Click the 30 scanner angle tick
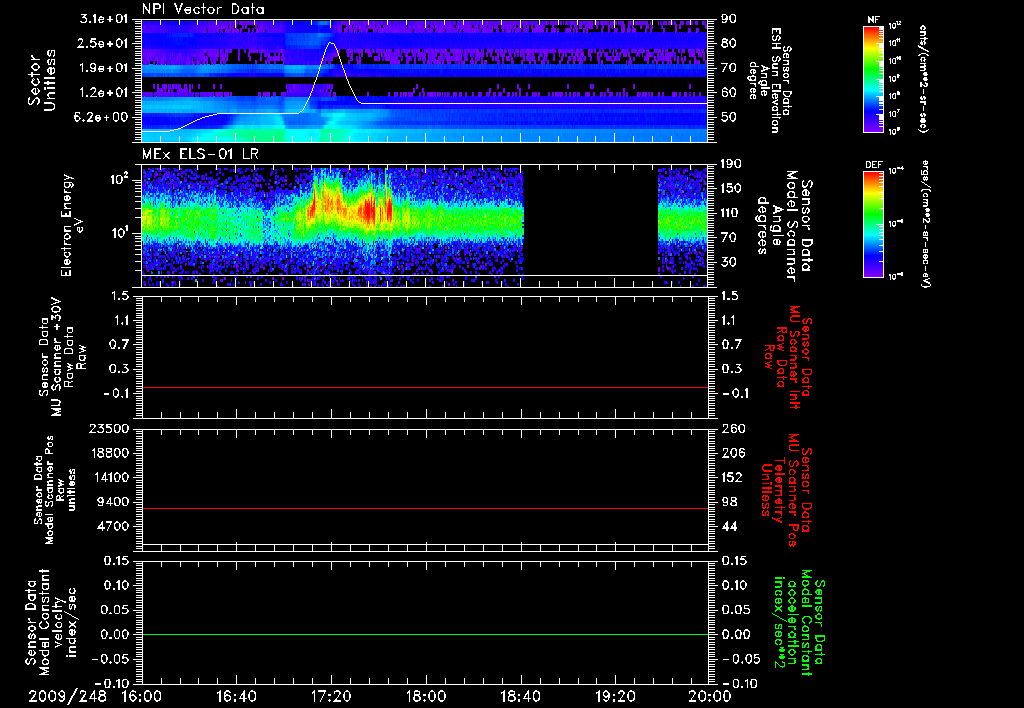 (729, 262)
